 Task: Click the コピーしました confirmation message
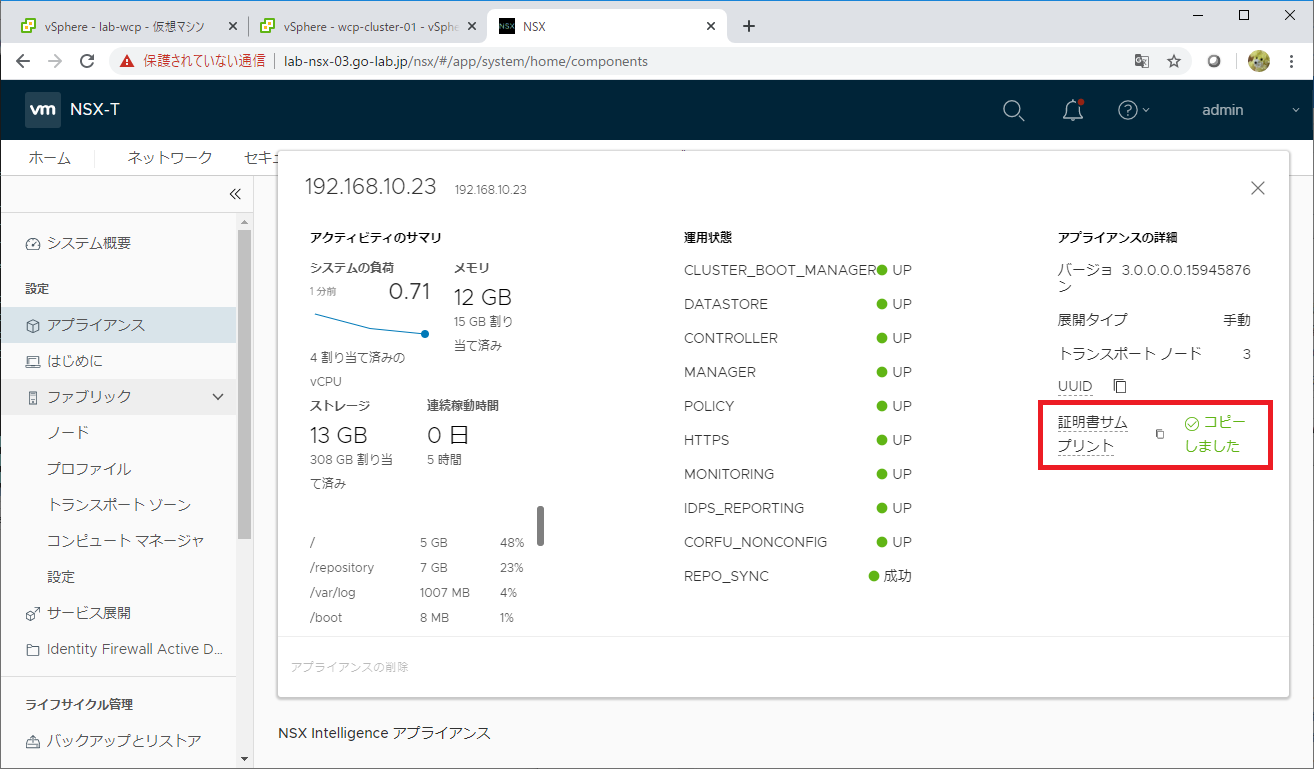click(1214, 434)
